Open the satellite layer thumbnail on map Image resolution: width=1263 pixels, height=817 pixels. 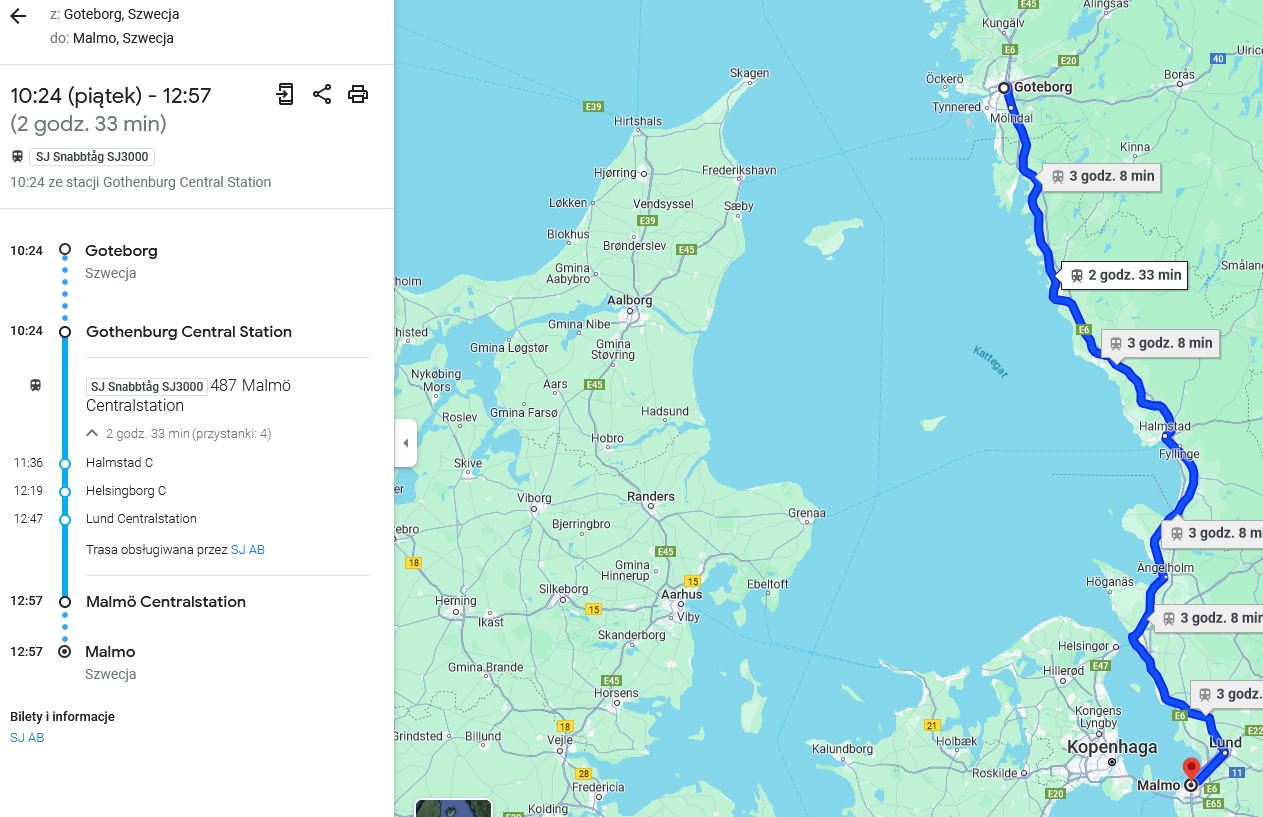click(453, 808)
